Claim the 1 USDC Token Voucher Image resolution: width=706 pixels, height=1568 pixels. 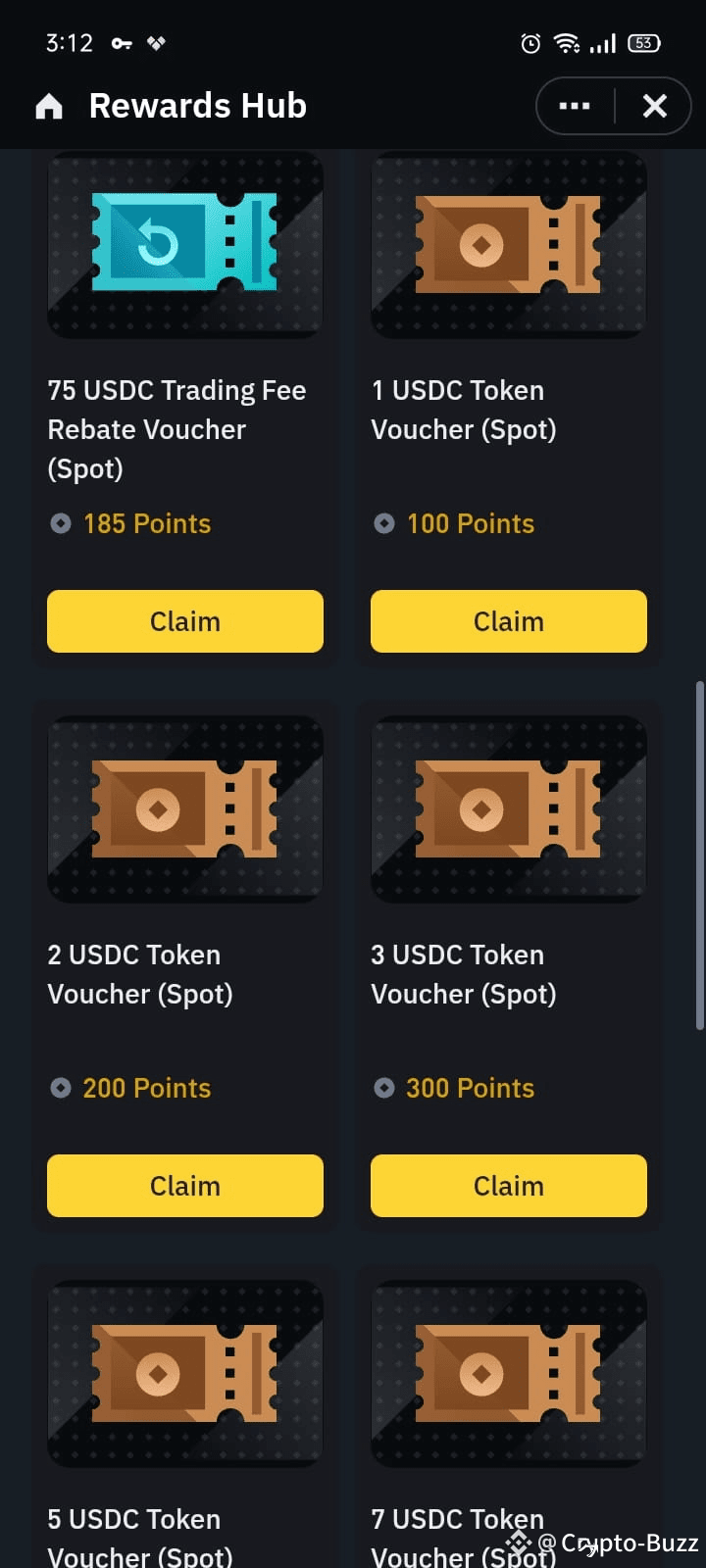[x=508, y=621]
